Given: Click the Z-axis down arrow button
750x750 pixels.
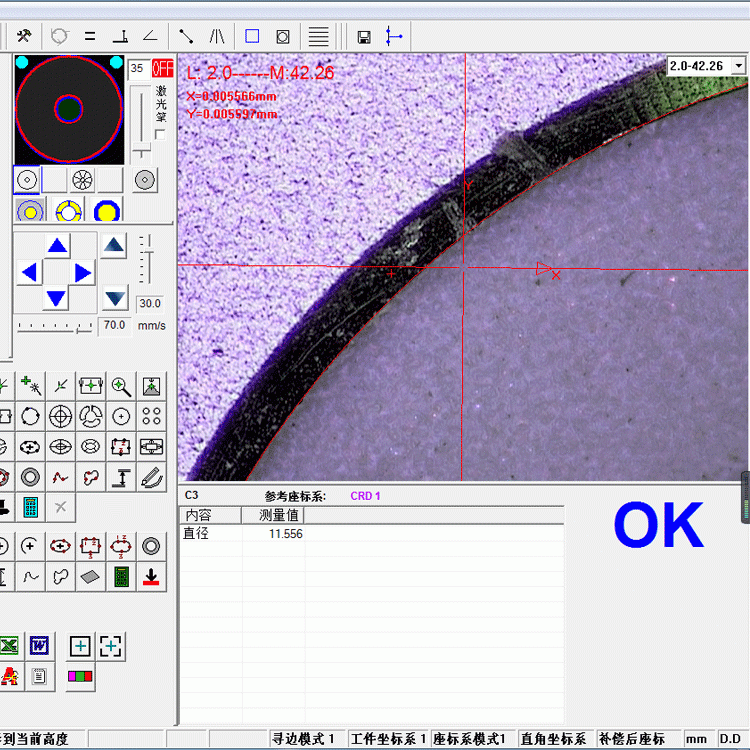Looking at the screenshot, I should coord(115,298).
